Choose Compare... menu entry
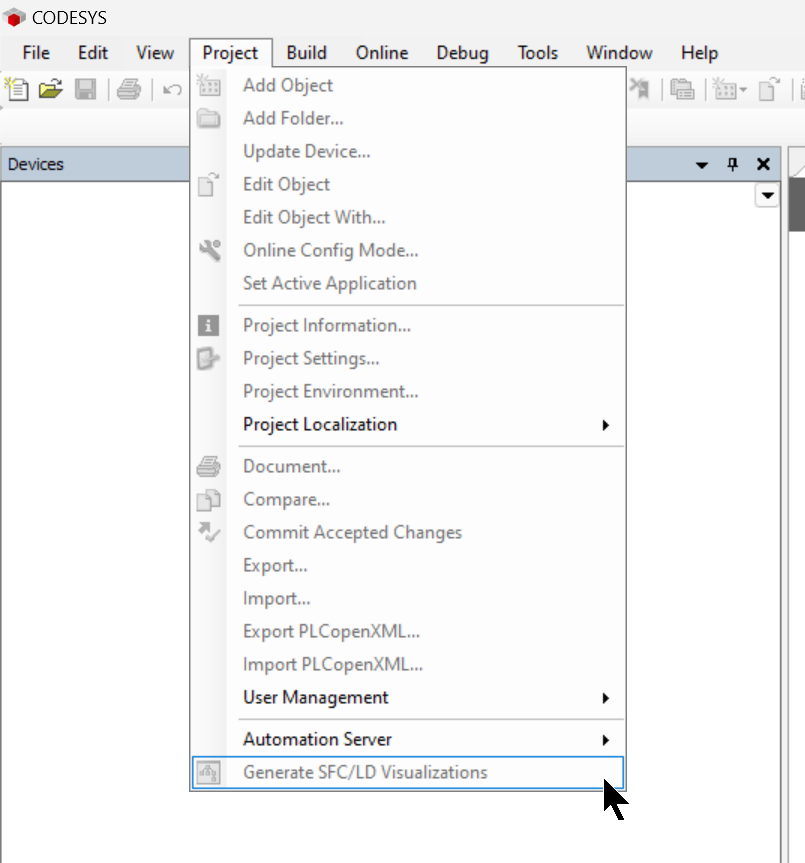The height and width of the screenshot is (863, 805). pyautogui.click(x=408, y=499)
